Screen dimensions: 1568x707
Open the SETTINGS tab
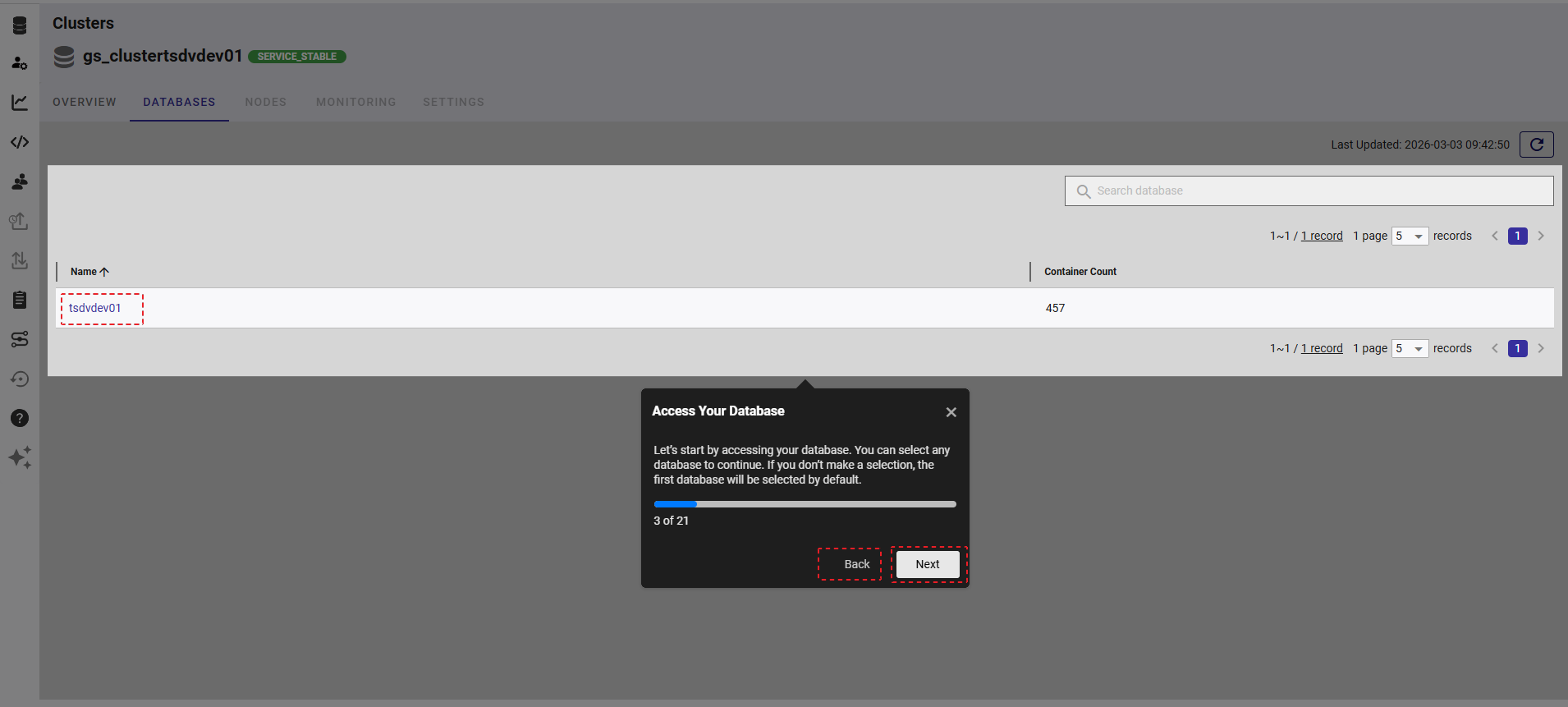click(454, 102)
